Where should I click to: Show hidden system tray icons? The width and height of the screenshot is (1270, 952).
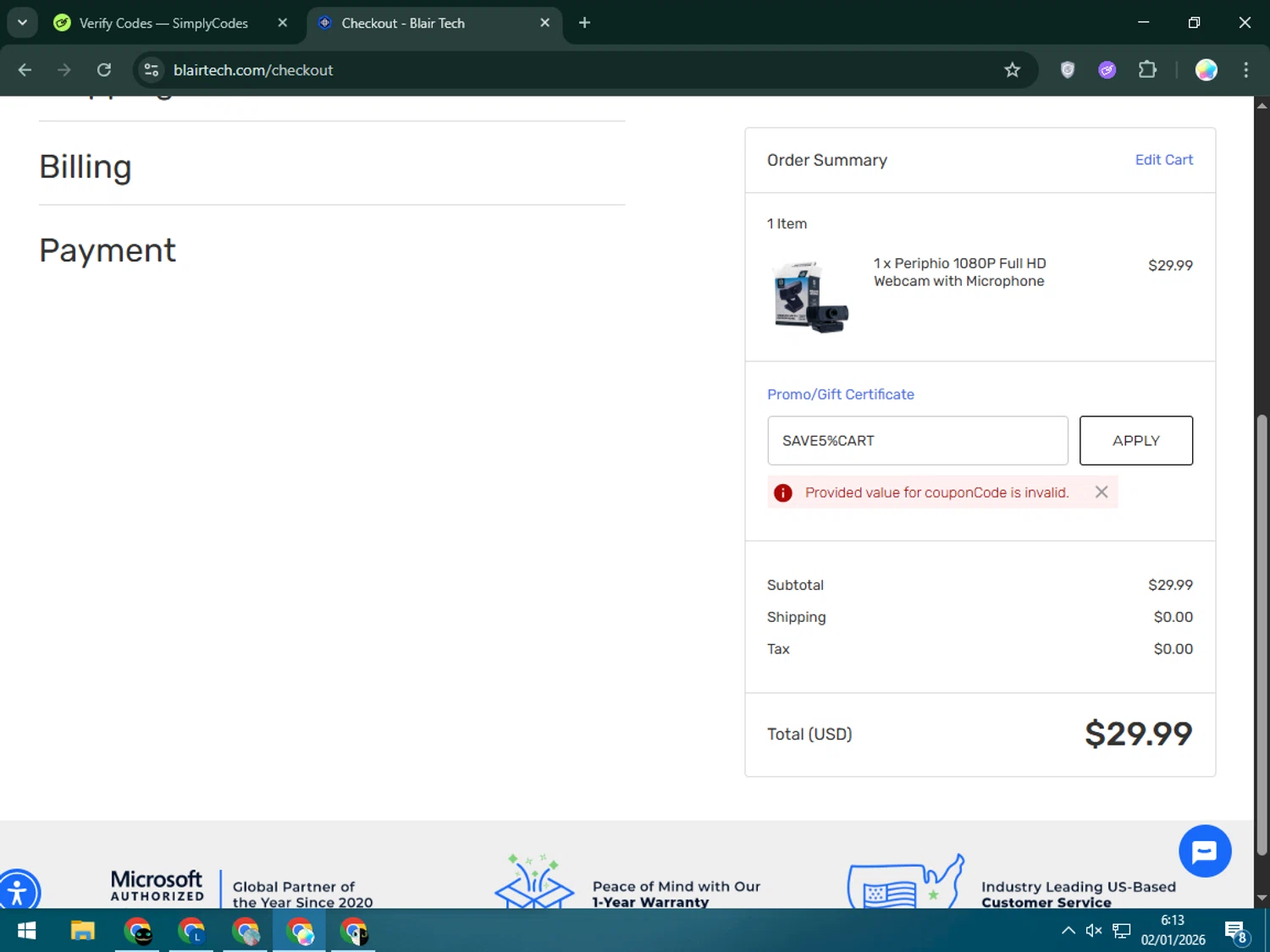click(x=1068, y=931)
